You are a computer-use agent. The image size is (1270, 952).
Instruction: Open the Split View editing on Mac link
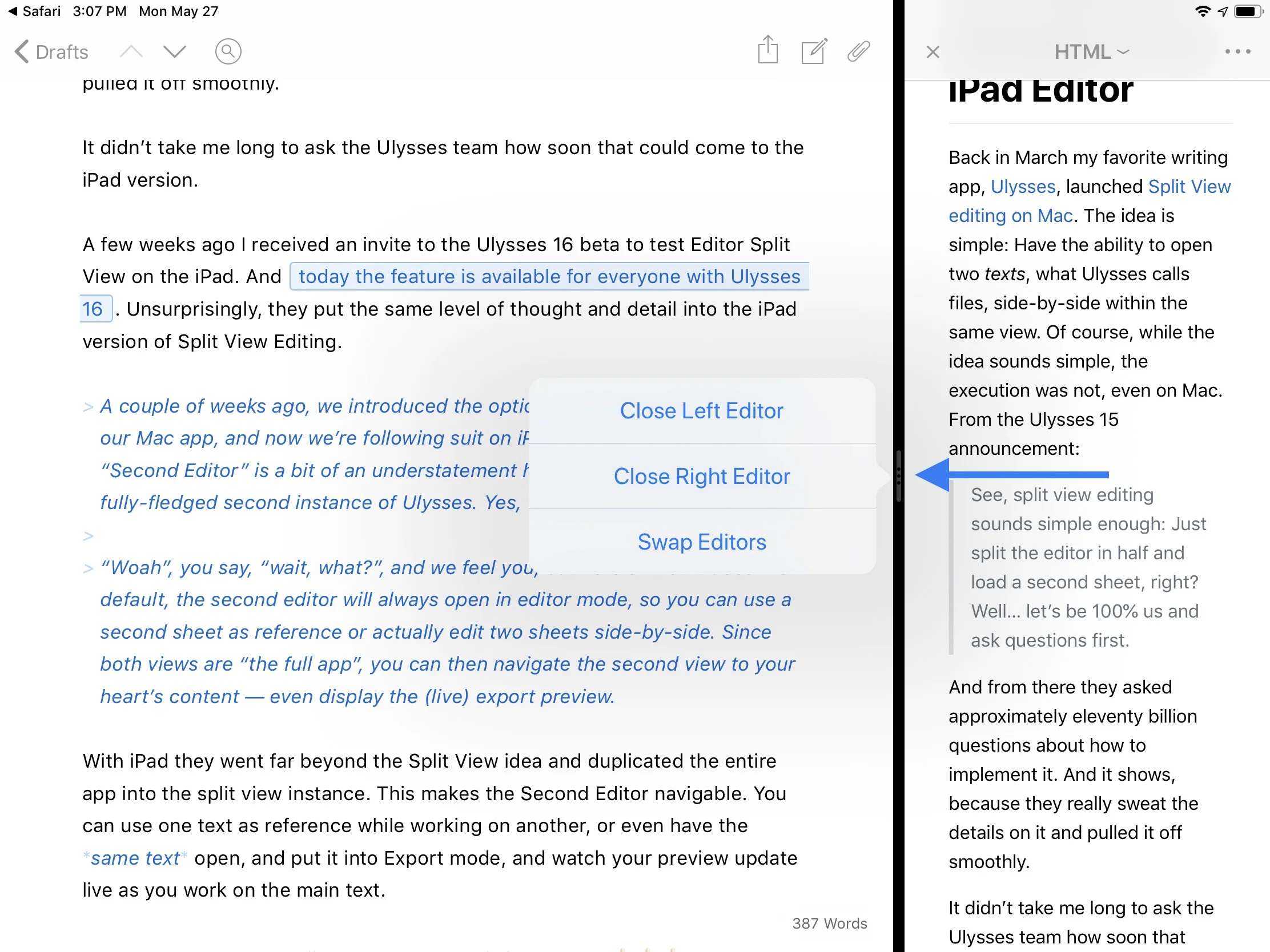[x=1089, y=201]
